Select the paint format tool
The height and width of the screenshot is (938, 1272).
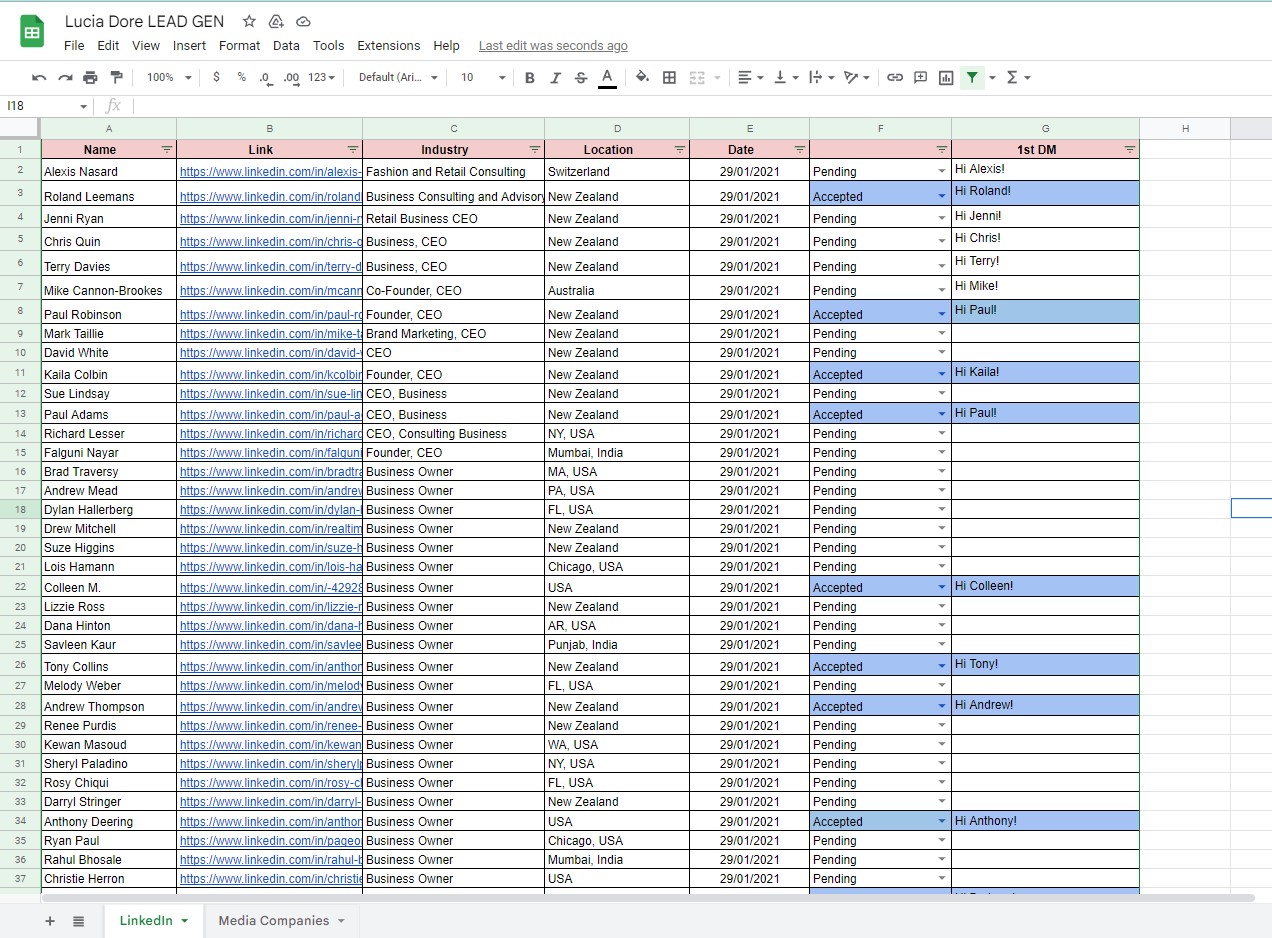(x=116, y=78)
